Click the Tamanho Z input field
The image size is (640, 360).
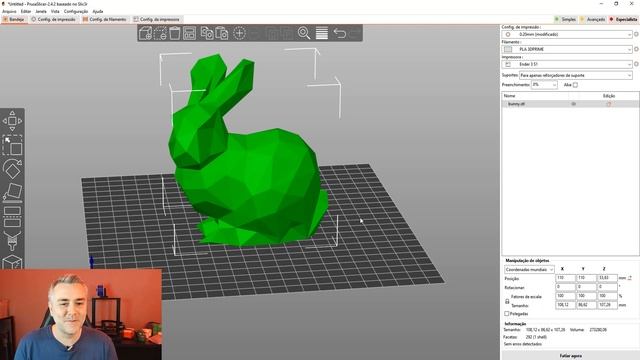(607, 305)
